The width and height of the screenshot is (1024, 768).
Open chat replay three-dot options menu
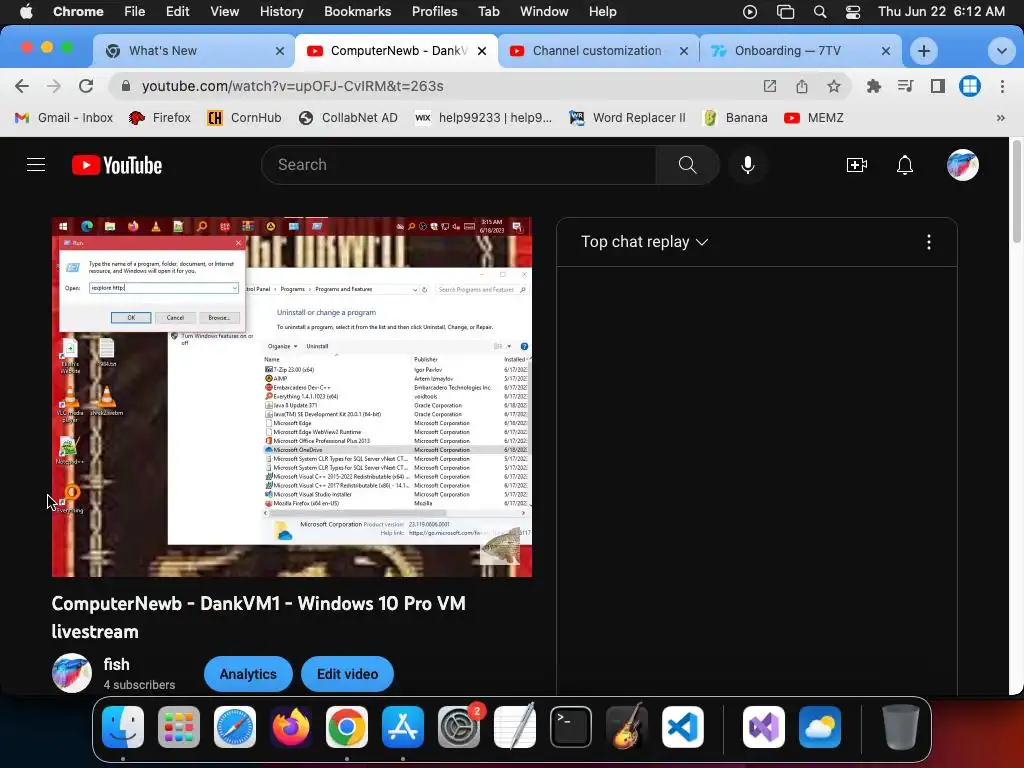929,242
